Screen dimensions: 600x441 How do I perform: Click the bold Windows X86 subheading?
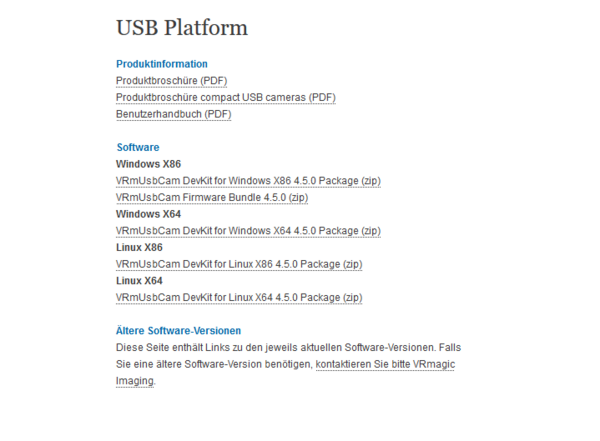[x=148, y=164]
